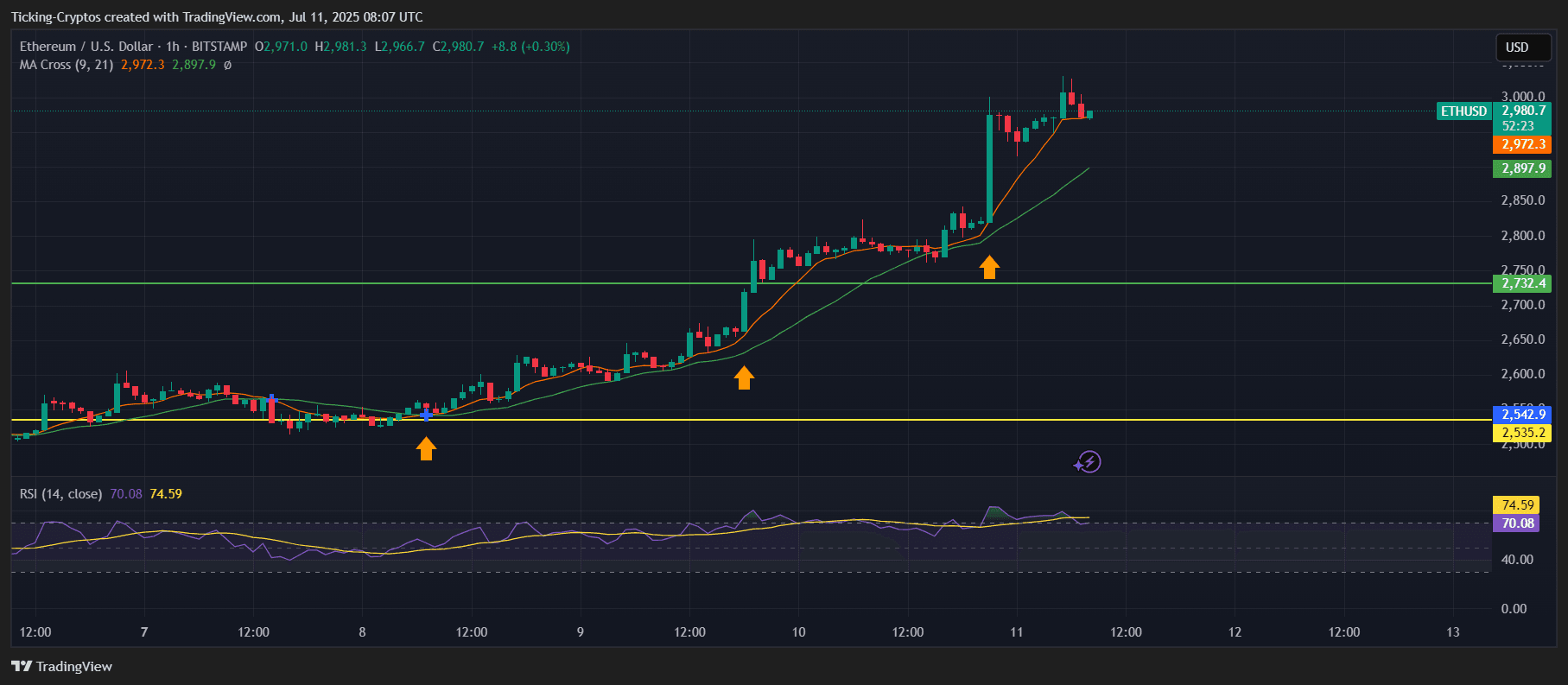Click the H2,981.3 high value in header

340,47
